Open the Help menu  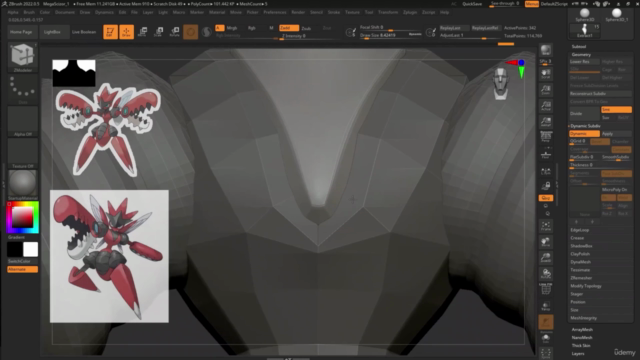pos(444,12)
